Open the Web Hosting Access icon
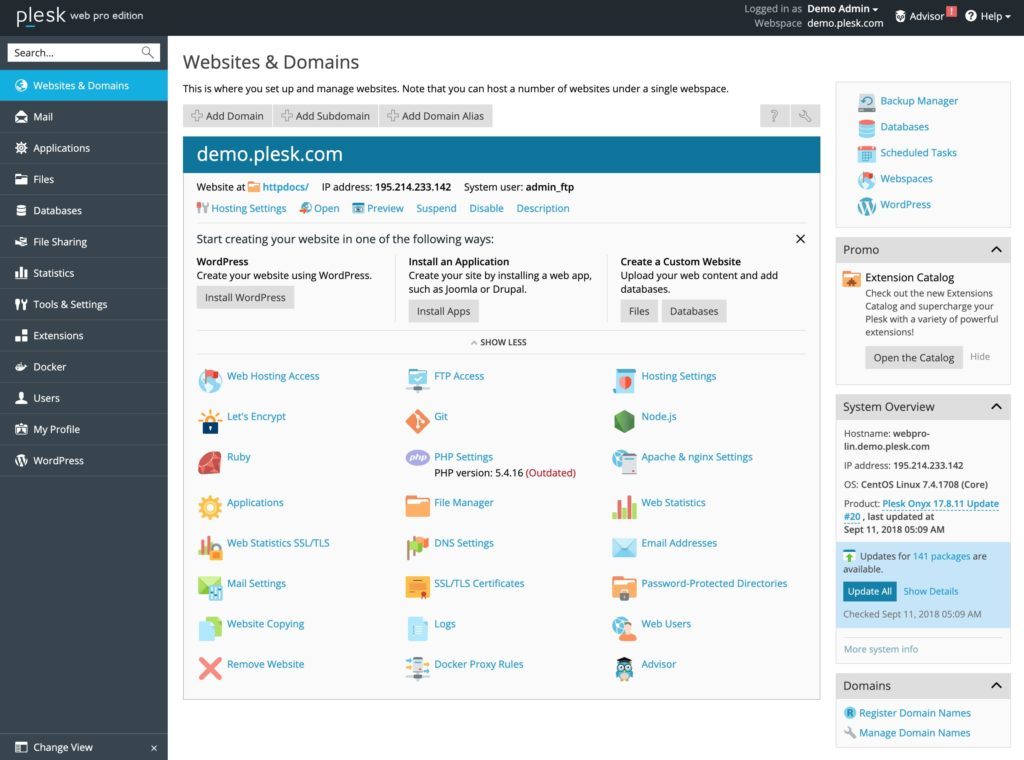This screenshot has width=1024, height=760. [210, 381]
